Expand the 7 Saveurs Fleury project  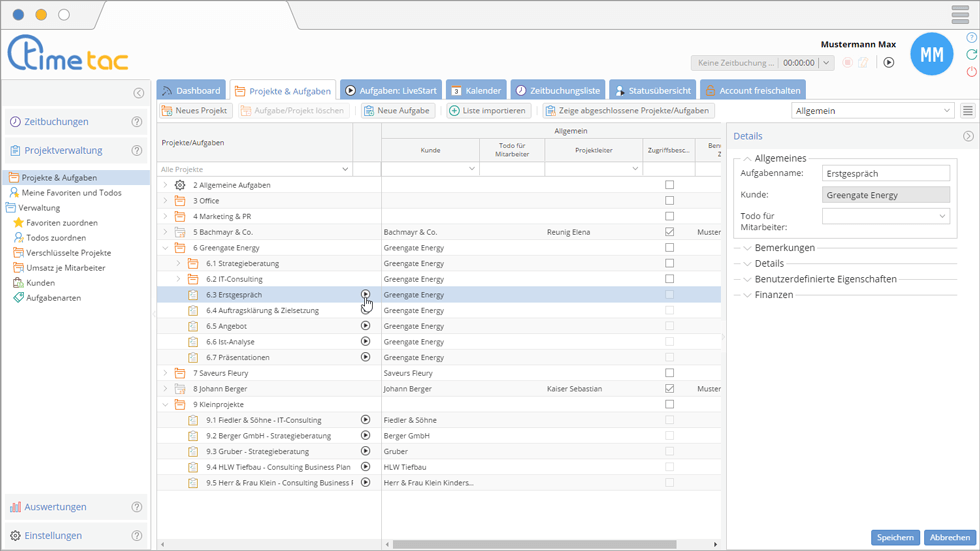pos(166,373)
